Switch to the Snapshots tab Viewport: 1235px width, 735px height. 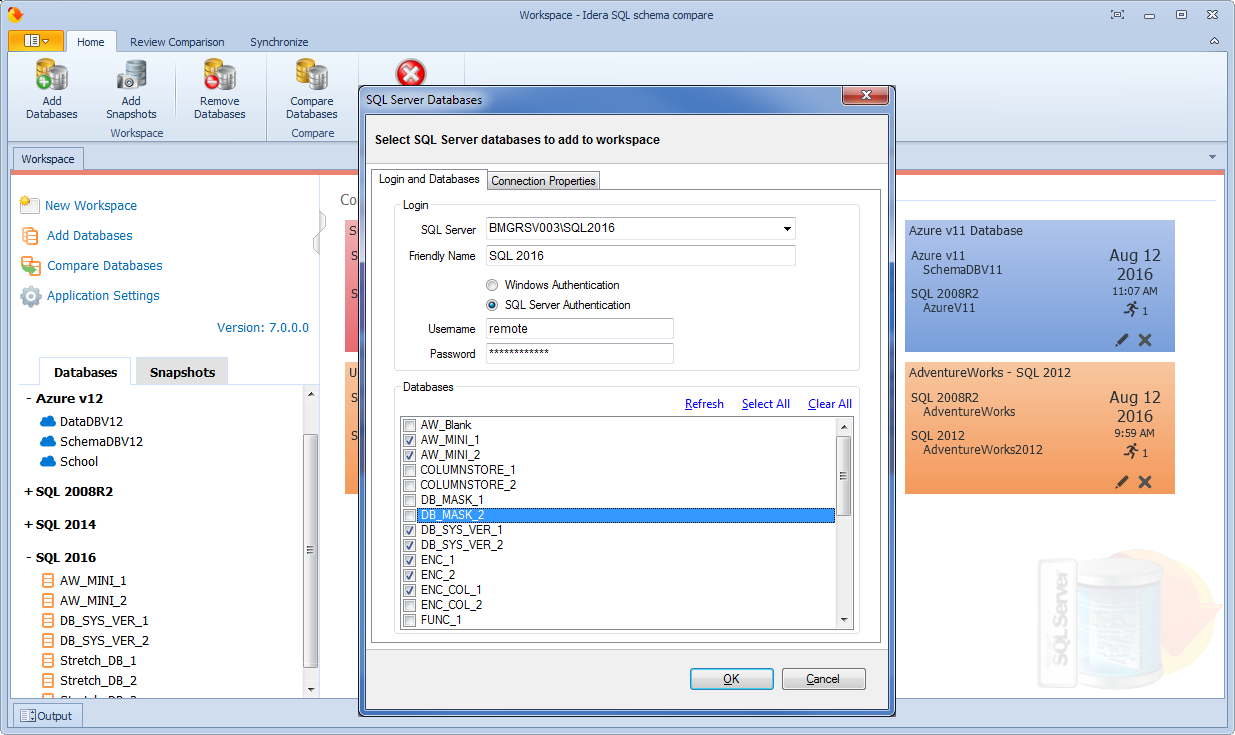pyautogui.click(x=182, y=372)
